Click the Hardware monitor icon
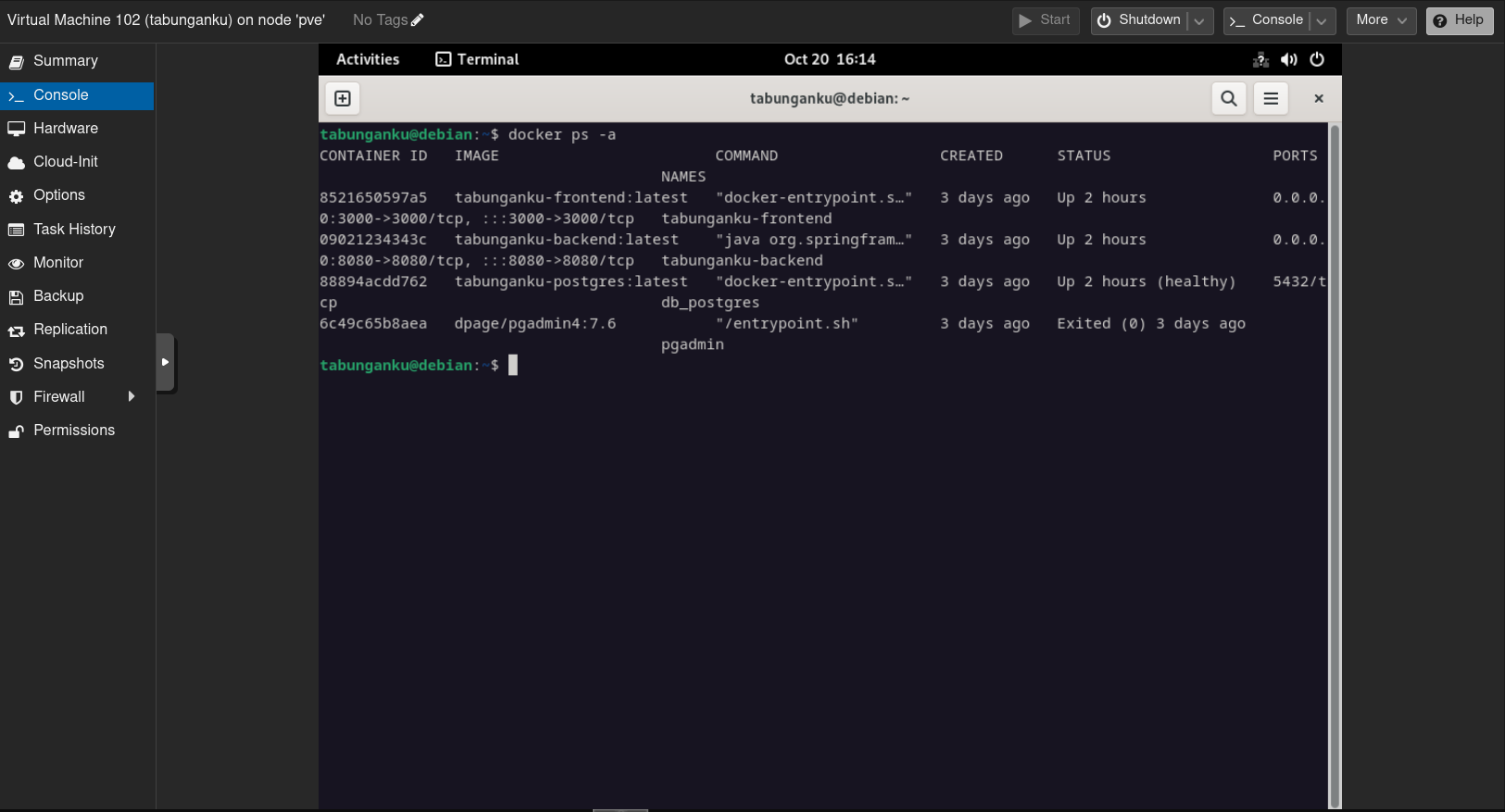The width and height of the screenshot is (1505, 812). pos(16,129)
